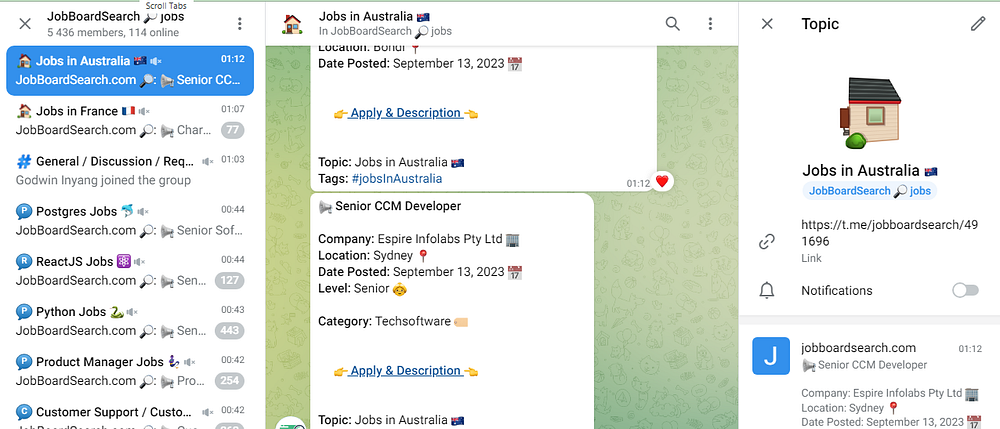Image resolution: width=1000 pixels, height=429 pixels.
Task: Click muted speaker icon on ReactJS Jobs
Action: (x=140, y=262)
